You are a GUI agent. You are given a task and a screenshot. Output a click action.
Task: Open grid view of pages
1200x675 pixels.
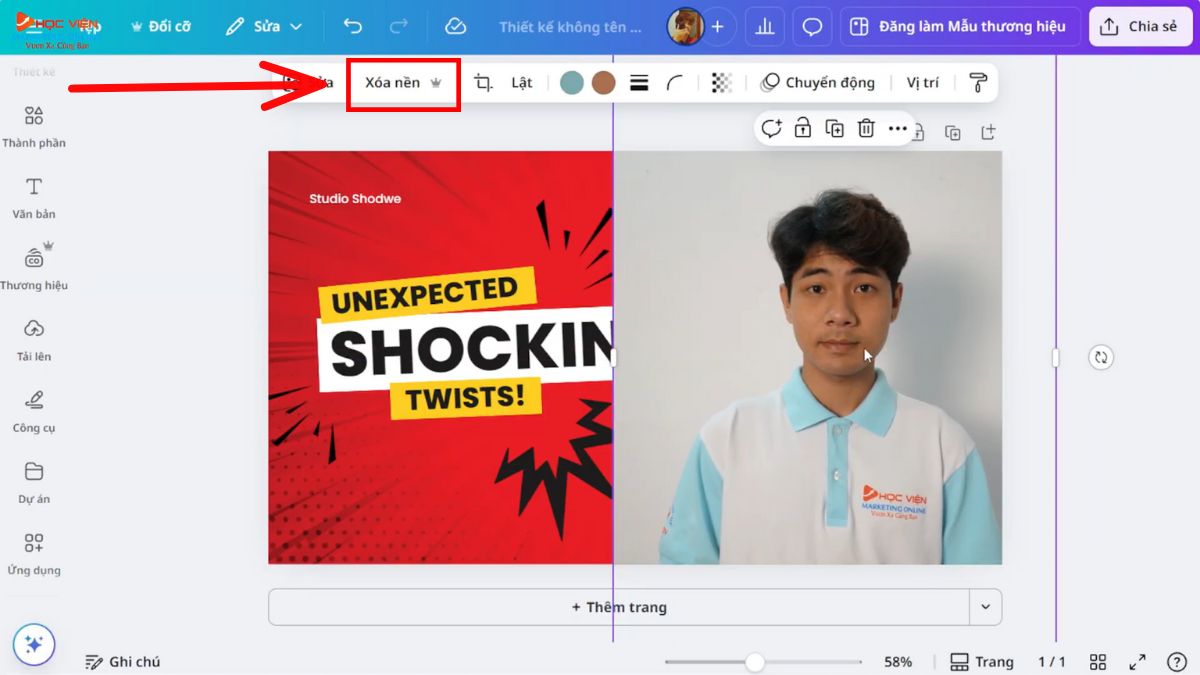pyautogui.click(x=1098, y=662)
